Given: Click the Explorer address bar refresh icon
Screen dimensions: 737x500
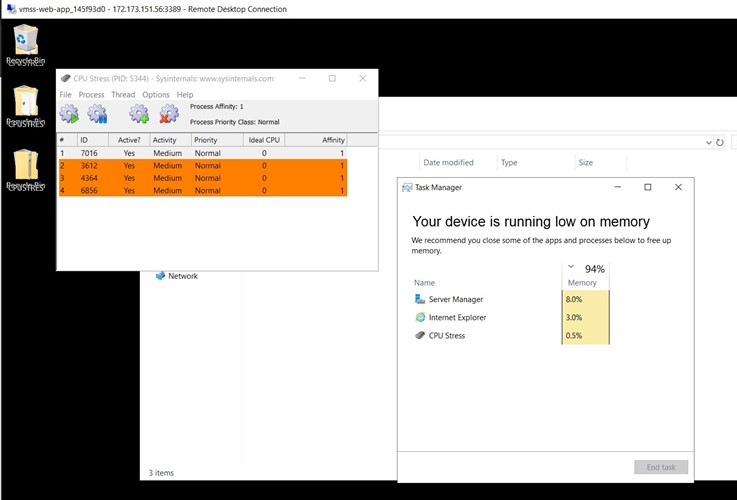Looking at the screenshot, I should click(720, 142).
